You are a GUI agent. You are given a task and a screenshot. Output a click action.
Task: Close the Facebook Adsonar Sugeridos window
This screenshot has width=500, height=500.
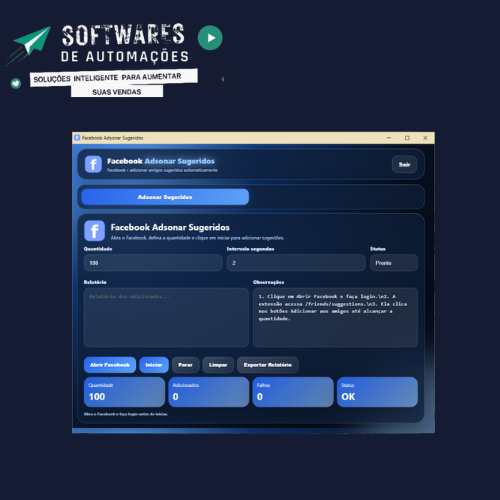[x=425, y=138]
